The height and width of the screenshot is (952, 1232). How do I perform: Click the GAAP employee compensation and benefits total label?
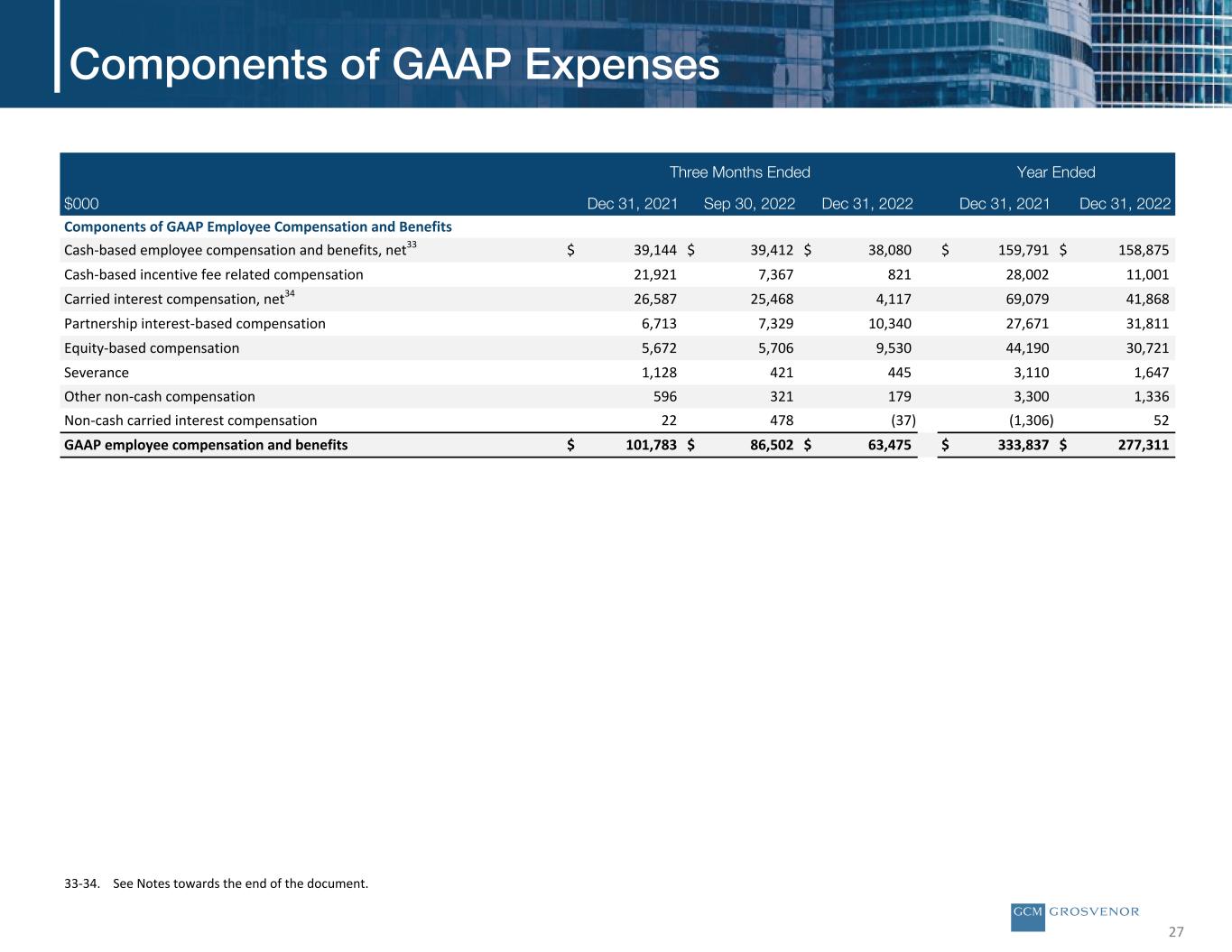coord(206,445)
